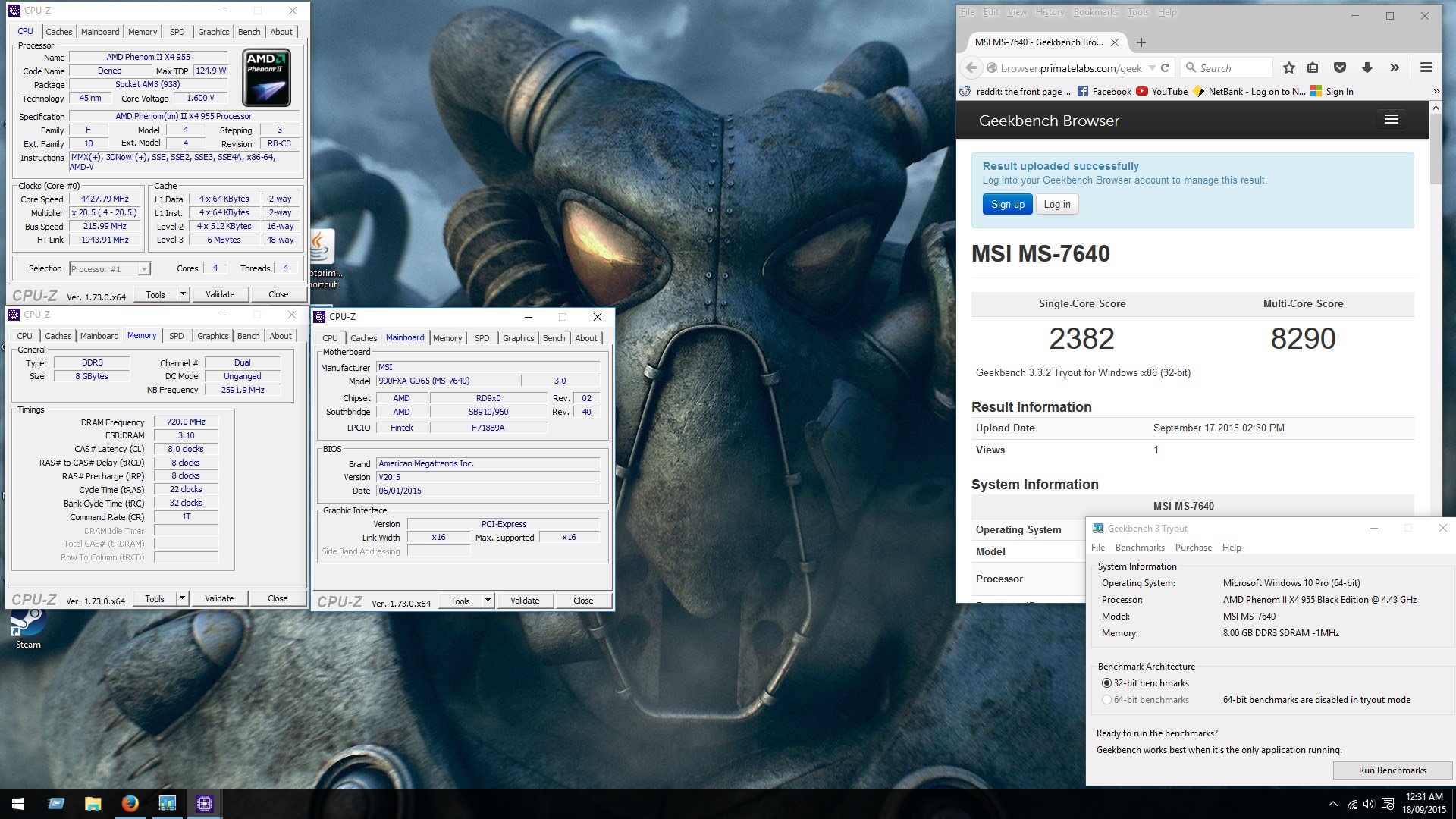Image resolution: width=1456 pixels, height=819 pixels.
Task: Select 64-bit benchmarks radio button
Action: click(x=1106, y=700)
